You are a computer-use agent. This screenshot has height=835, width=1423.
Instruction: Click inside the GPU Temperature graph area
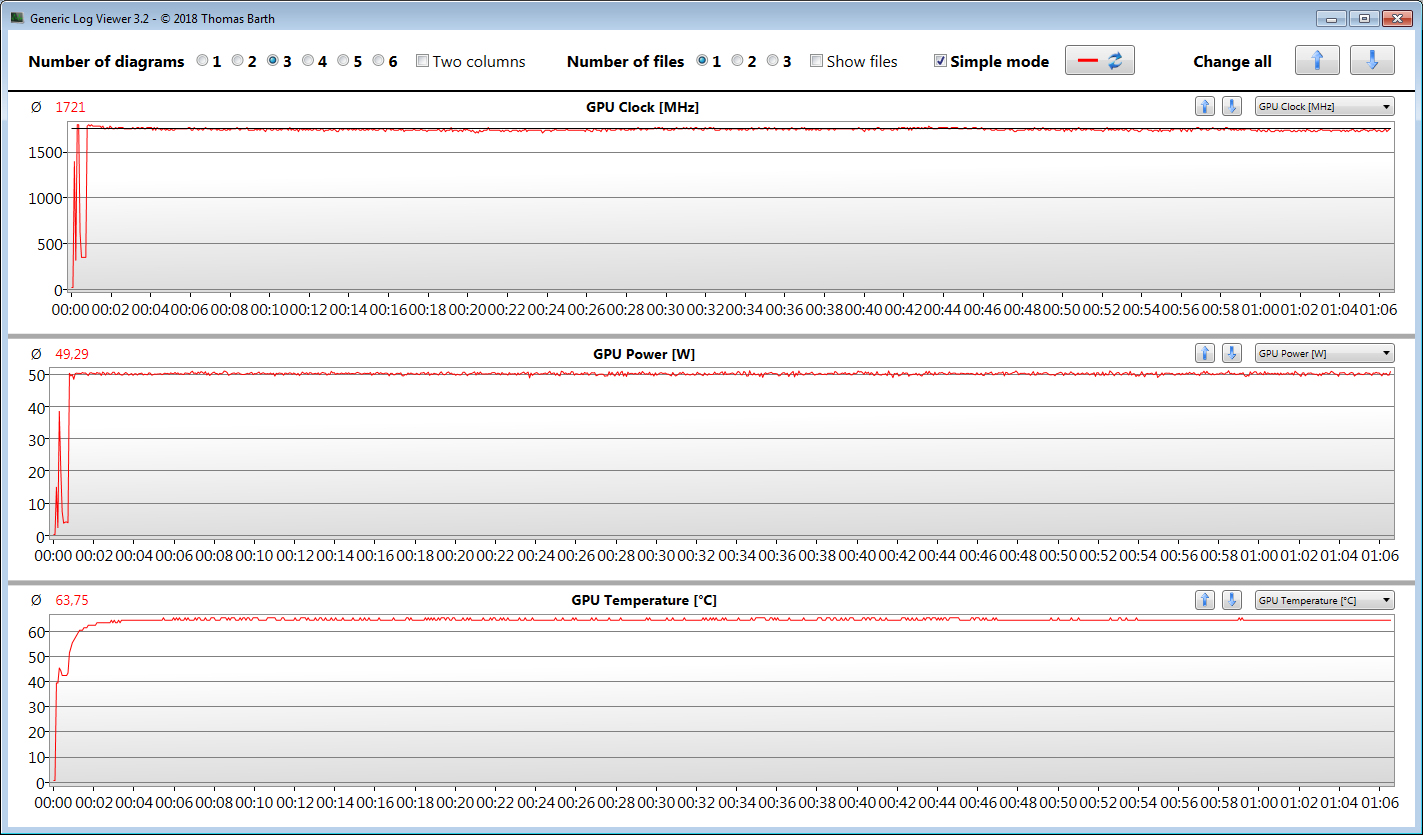pos(723,699)
